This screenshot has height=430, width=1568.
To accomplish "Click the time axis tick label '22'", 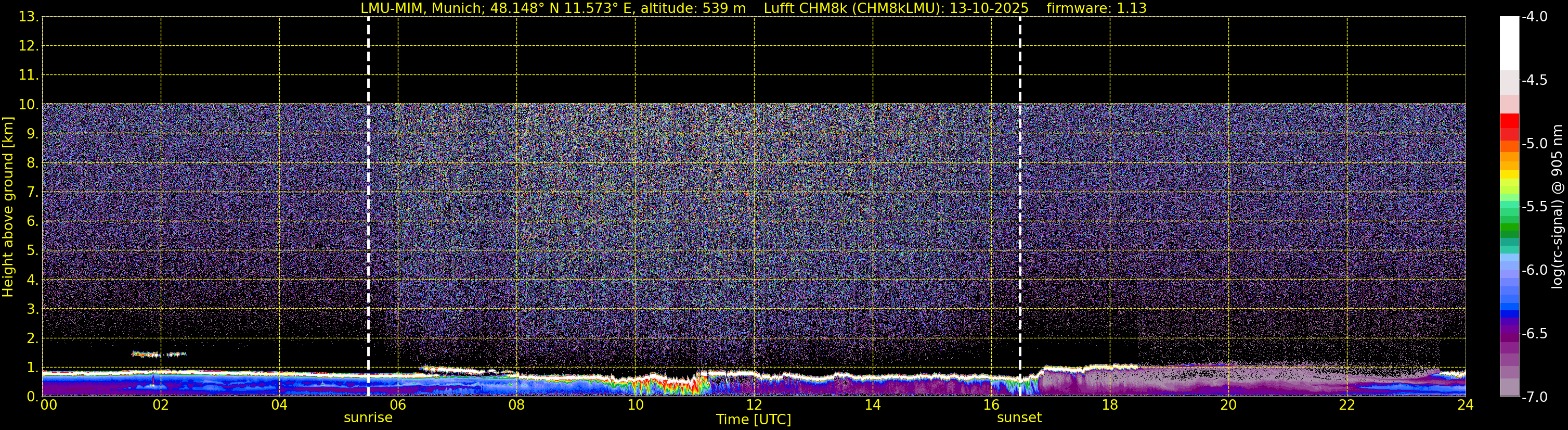I will point(1347,406).
